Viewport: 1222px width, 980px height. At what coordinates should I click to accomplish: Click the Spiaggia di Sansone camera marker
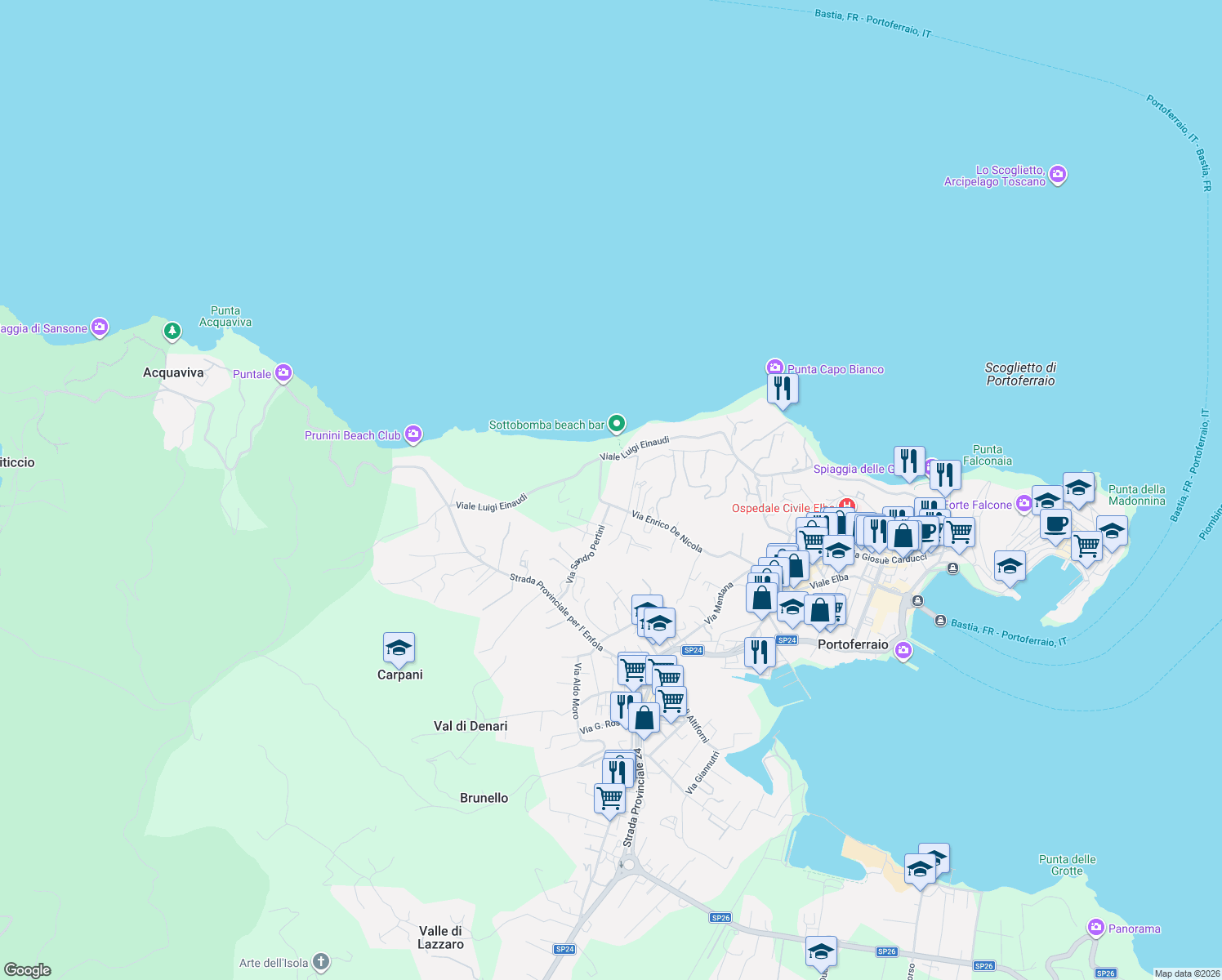[100, 328]
